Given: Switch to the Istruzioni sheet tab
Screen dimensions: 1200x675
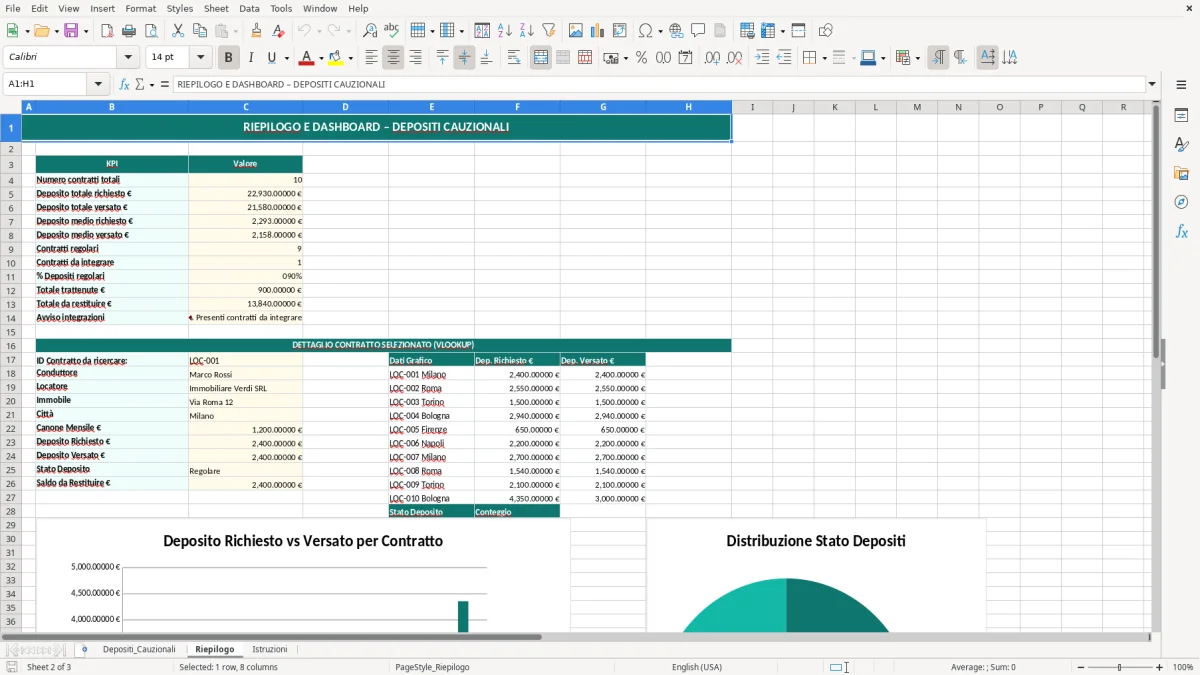Looking at the screenshot, I should tap(269, 649).
